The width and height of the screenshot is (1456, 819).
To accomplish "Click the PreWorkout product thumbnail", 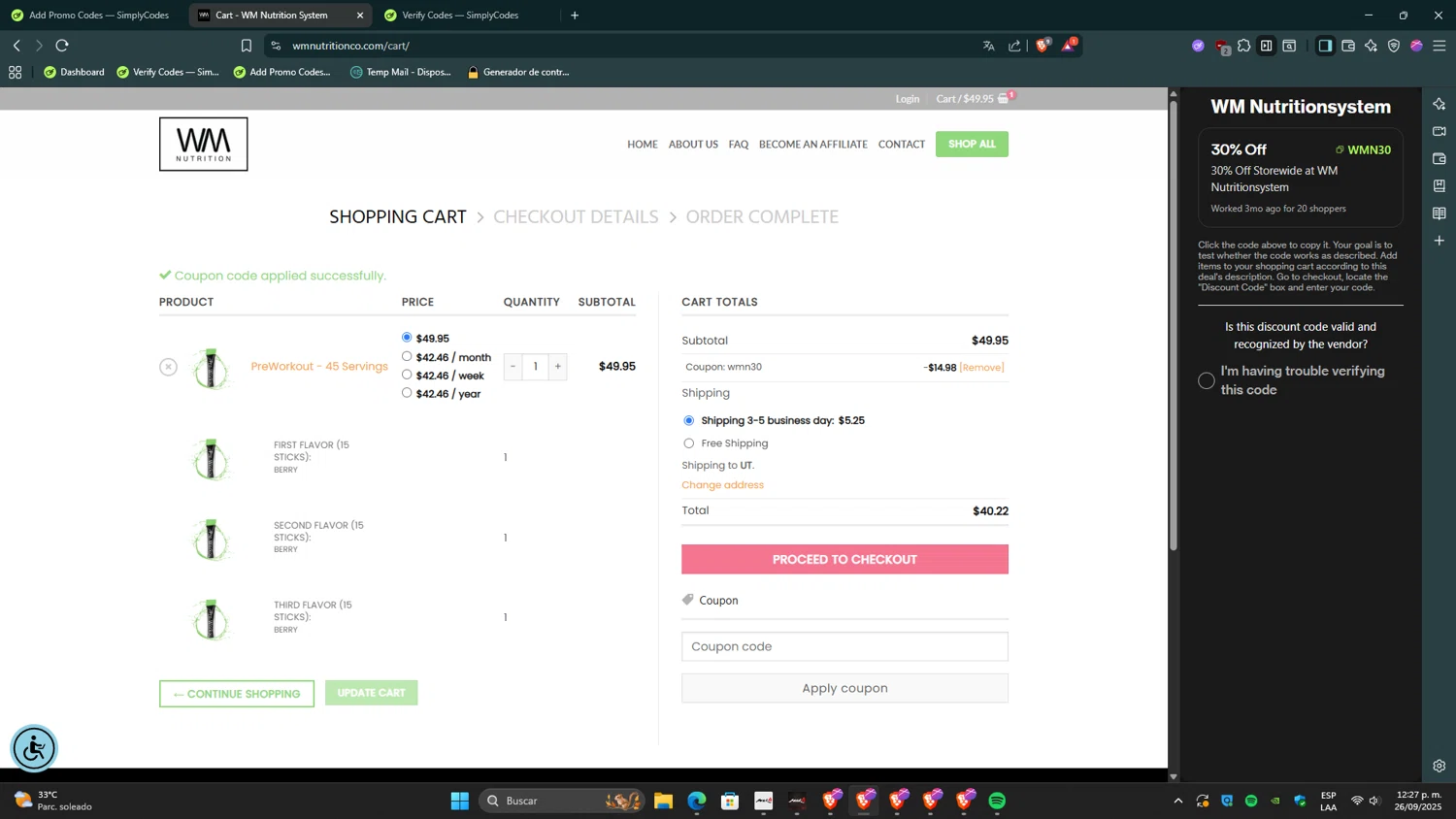I will (211, 369).
